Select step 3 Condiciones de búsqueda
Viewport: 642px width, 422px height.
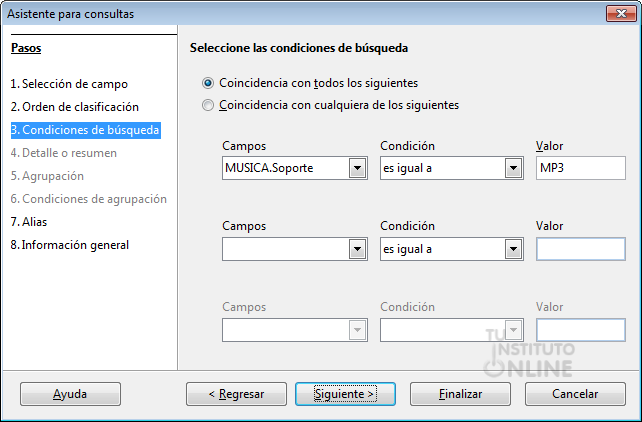point(86,130)
